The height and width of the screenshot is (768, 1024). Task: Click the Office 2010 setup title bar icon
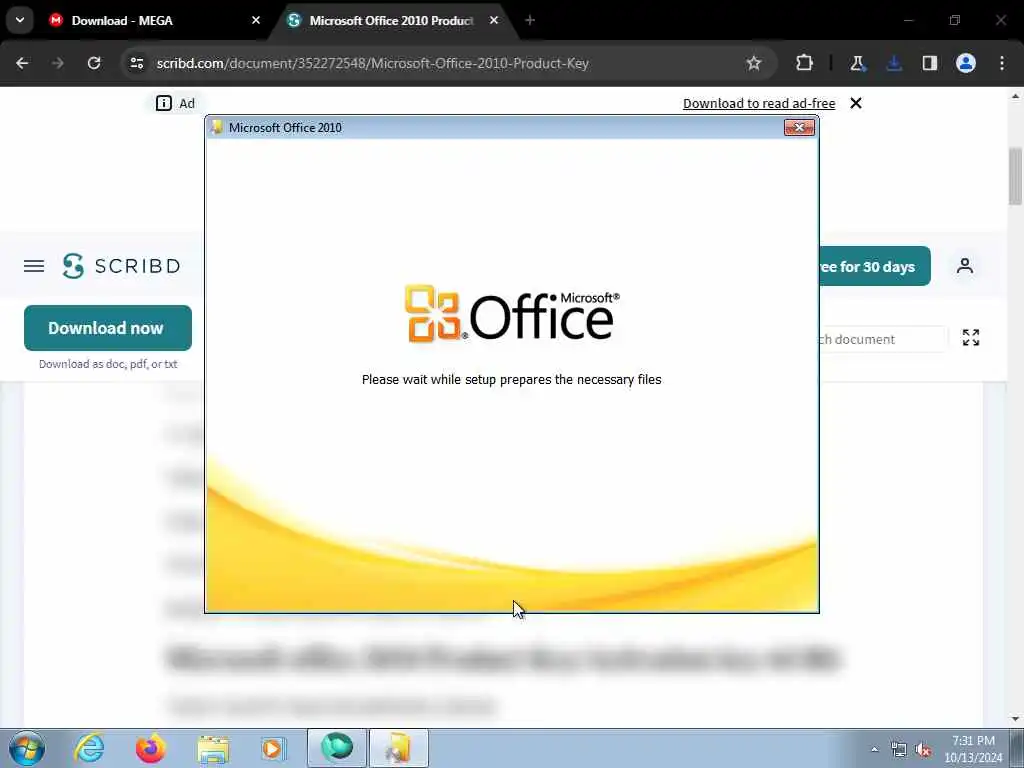click(x=216, y=127)
